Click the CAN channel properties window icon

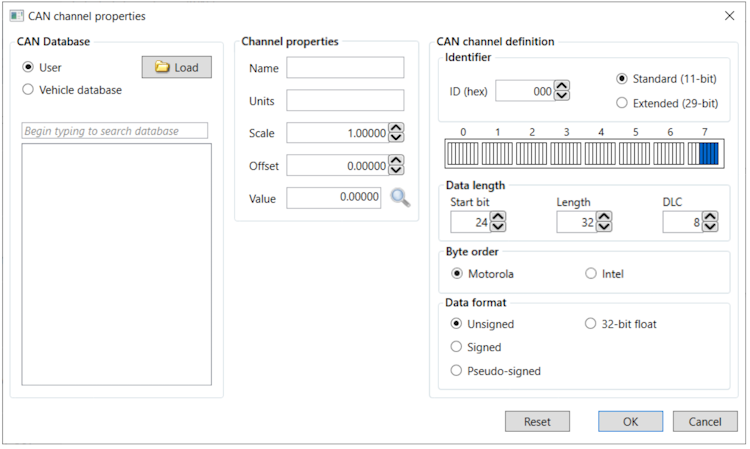click(x=16, y=16)
